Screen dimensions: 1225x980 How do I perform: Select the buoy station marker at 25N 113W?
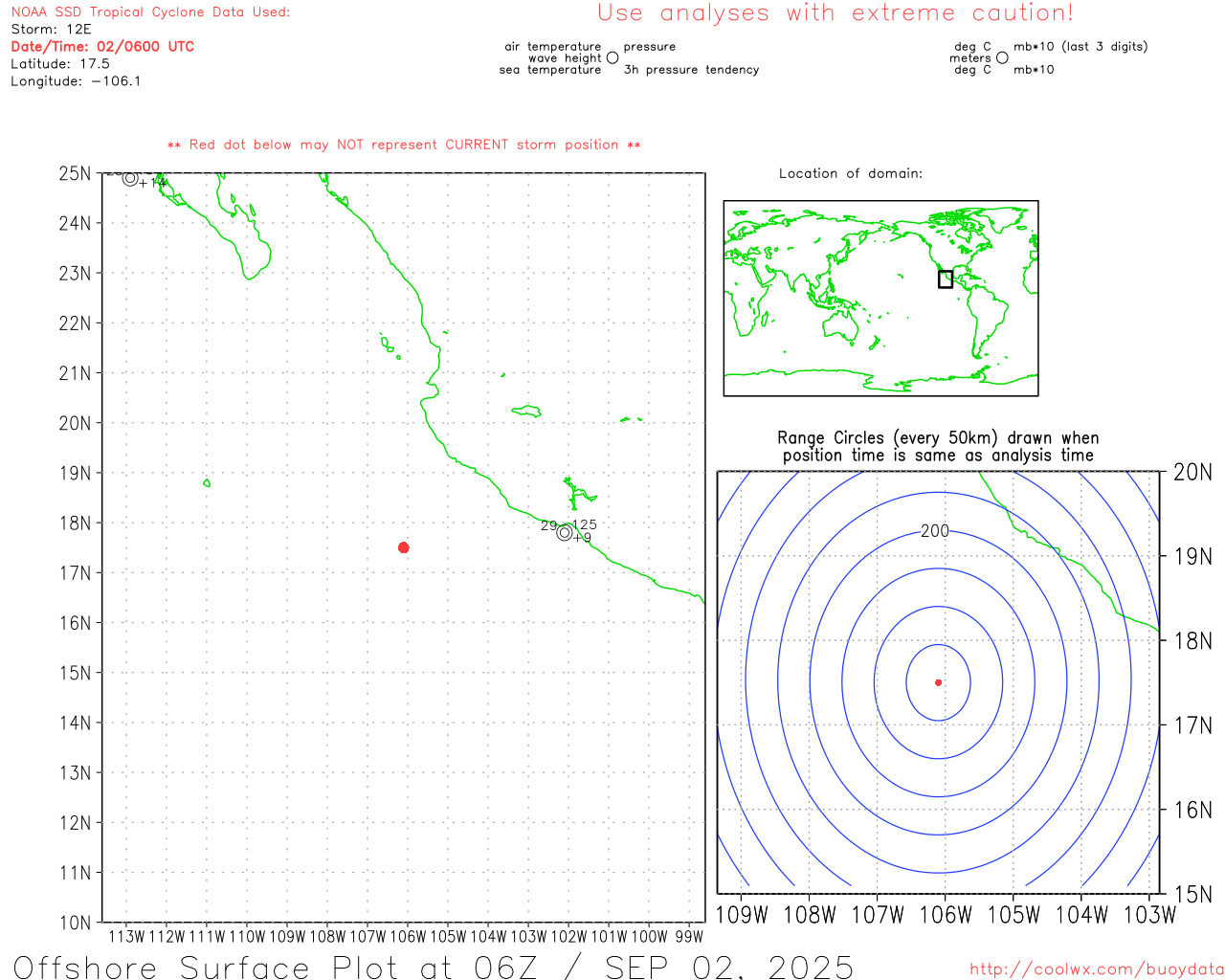pos(130,178)
